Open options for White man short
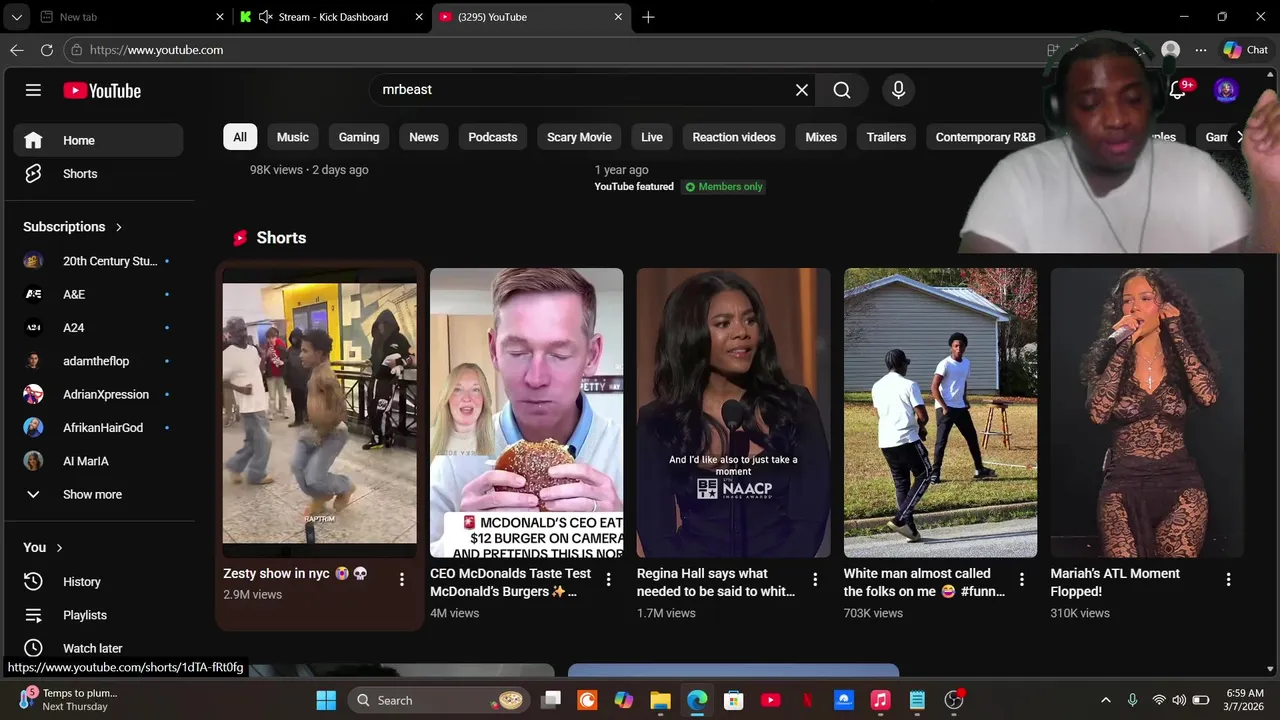 [x=1022, y=580]
